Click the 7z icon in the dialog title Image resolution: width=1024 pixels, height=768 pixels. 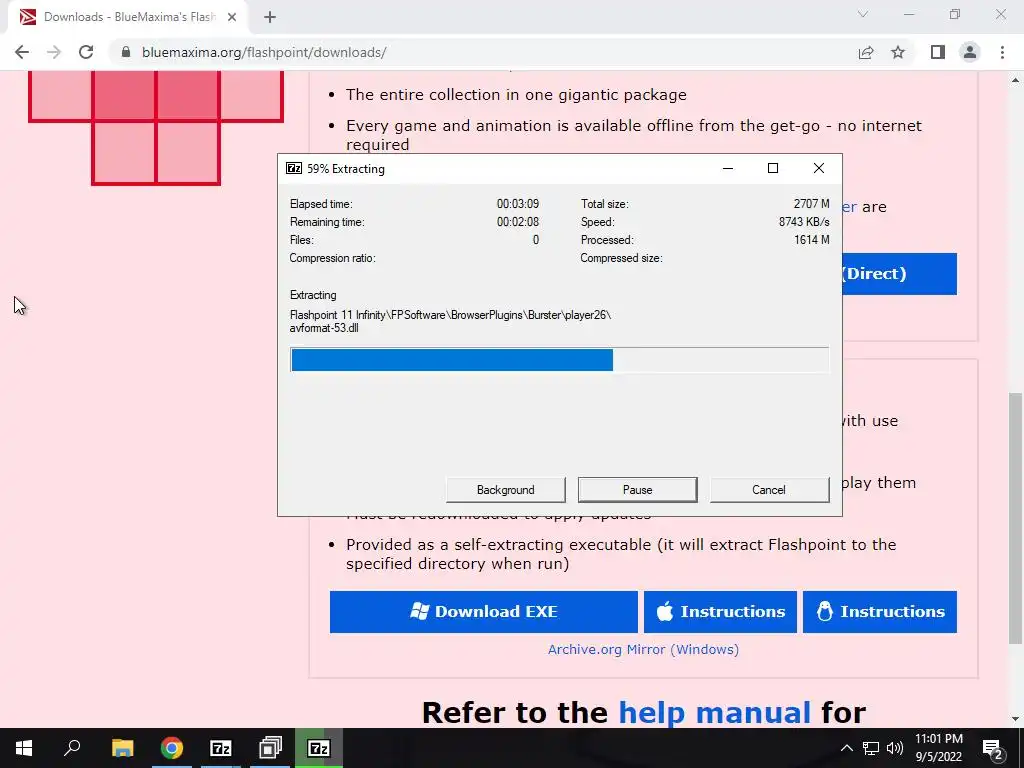point(294,168)
